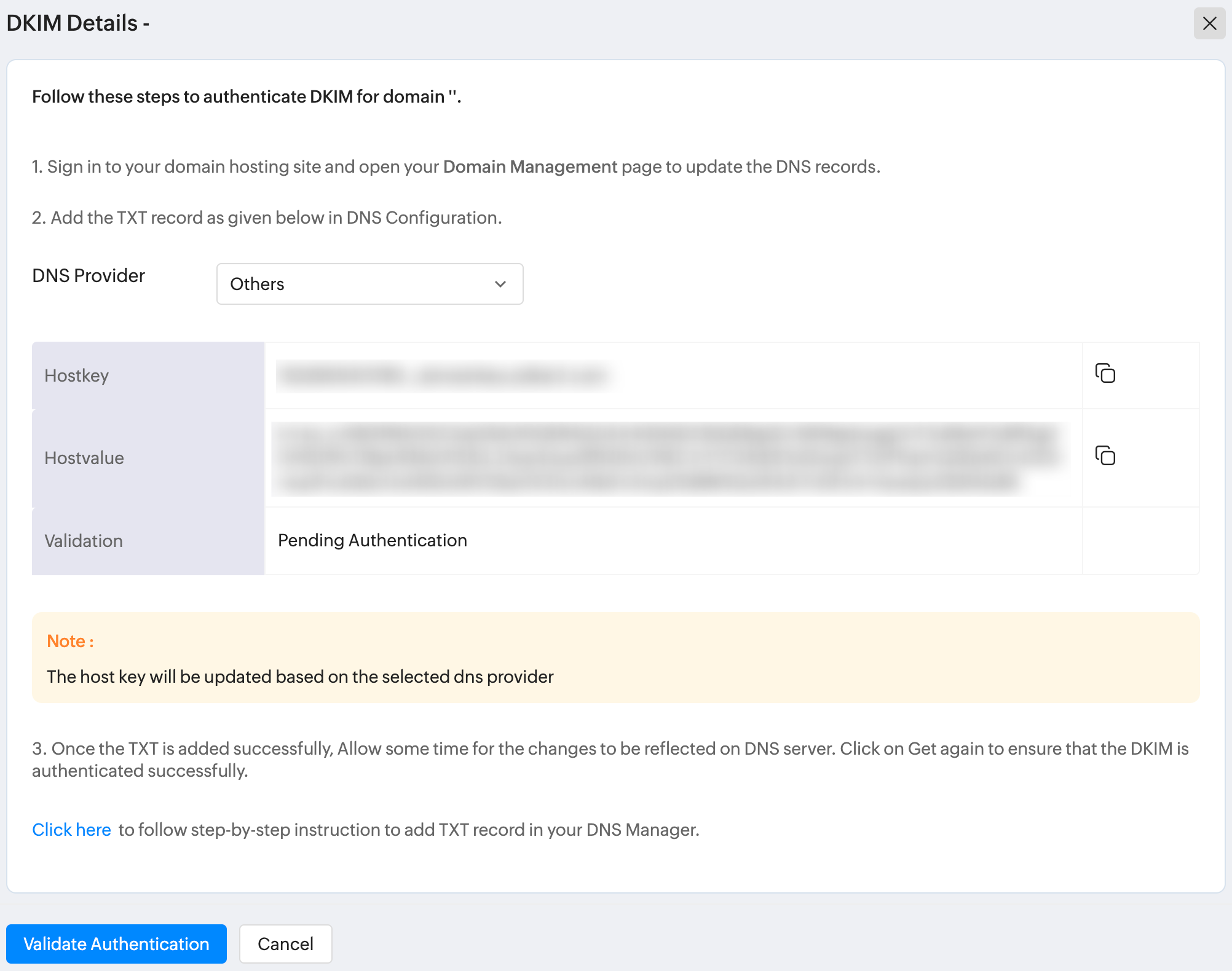
Task: Copy the Hostkey value using copy icon
Action: pos(1105,373)
